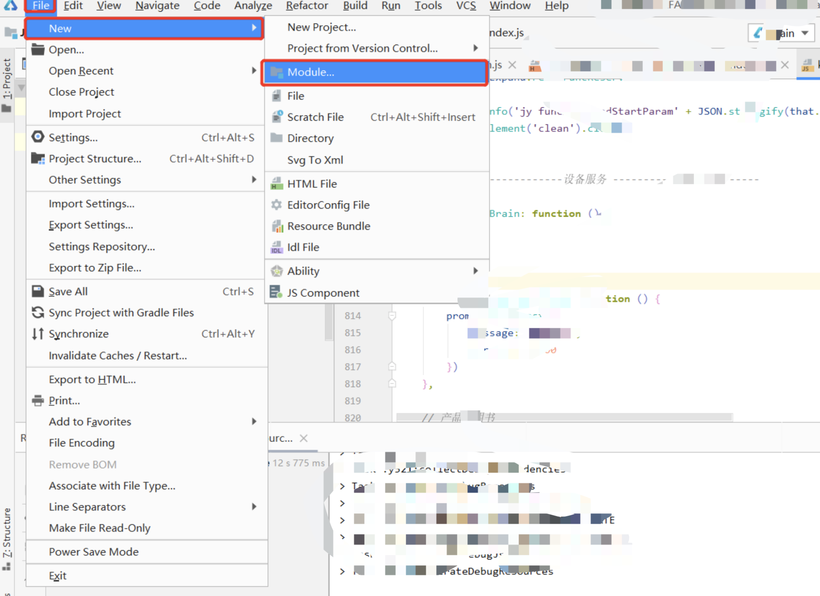Open the 1: Project tool window tab
This screenshot has width=820, height=596.
point(7,85)
